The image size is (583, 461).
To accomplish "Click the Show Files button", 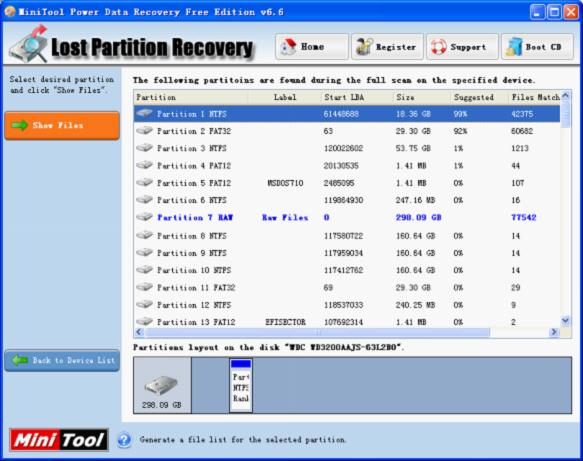I will click(x=62, y=125).
